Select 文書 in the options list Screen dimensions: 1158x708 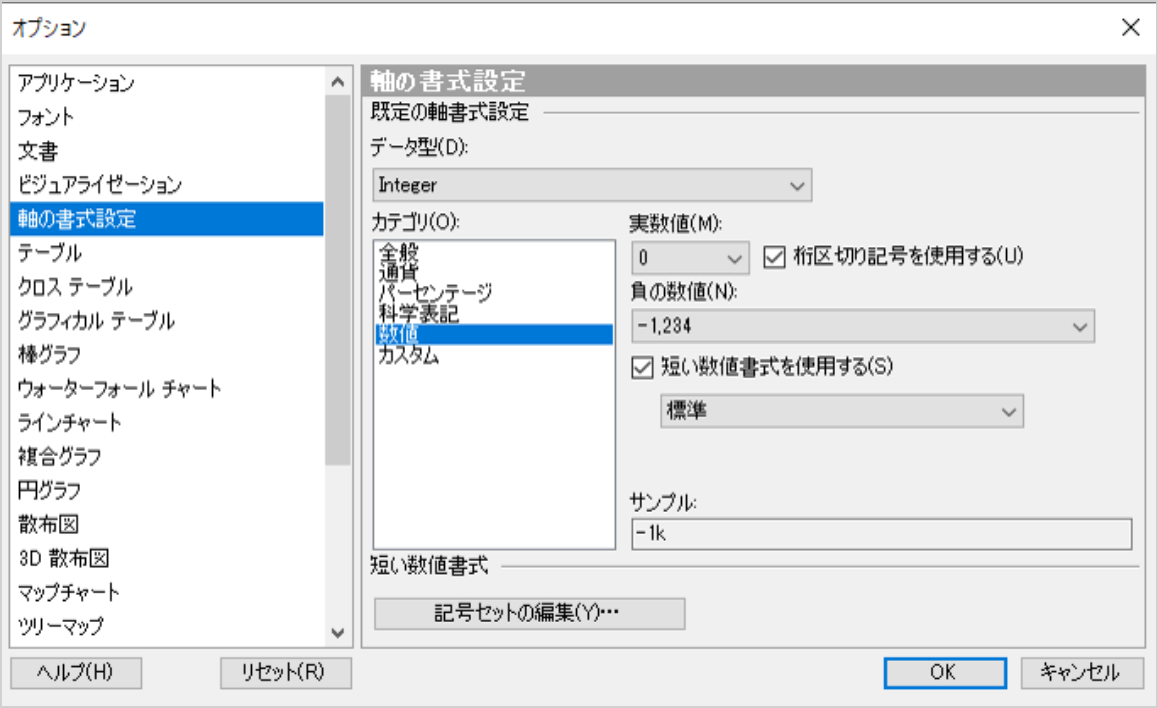(x=167, y=151)
